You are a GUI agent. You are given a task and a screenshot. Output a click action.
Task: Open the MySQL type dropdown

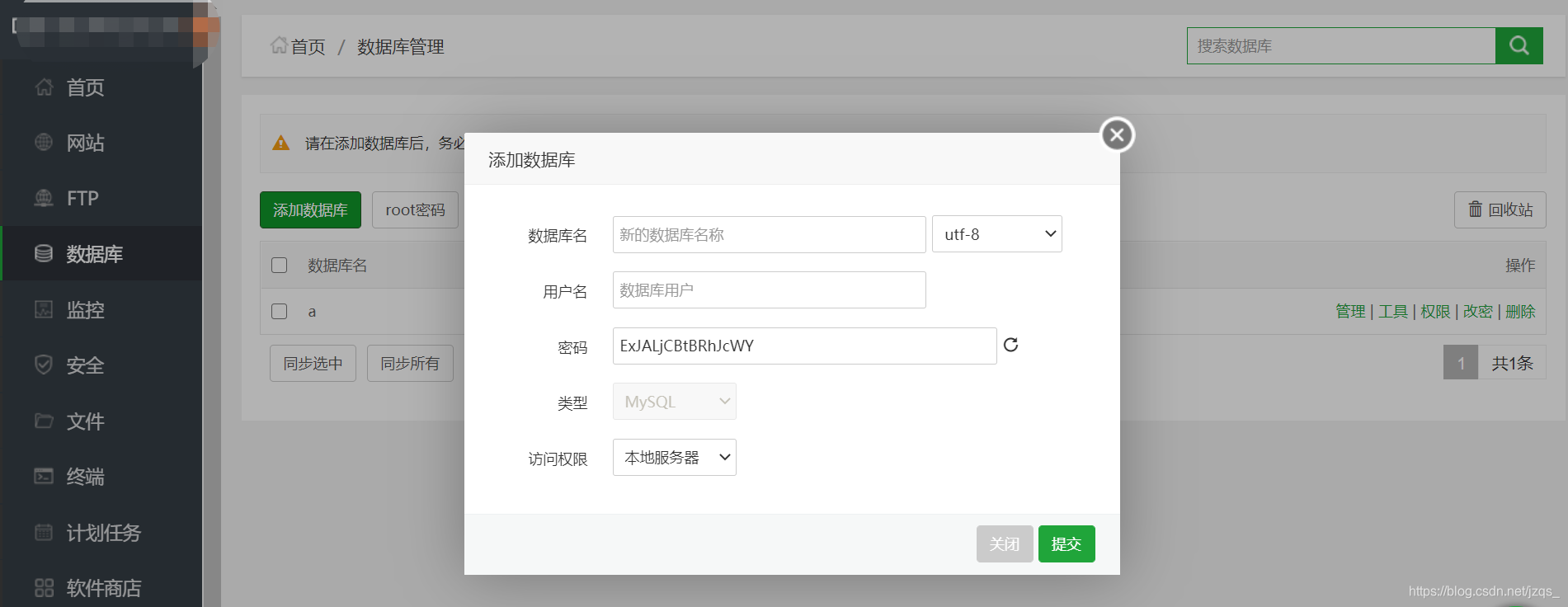674,402
